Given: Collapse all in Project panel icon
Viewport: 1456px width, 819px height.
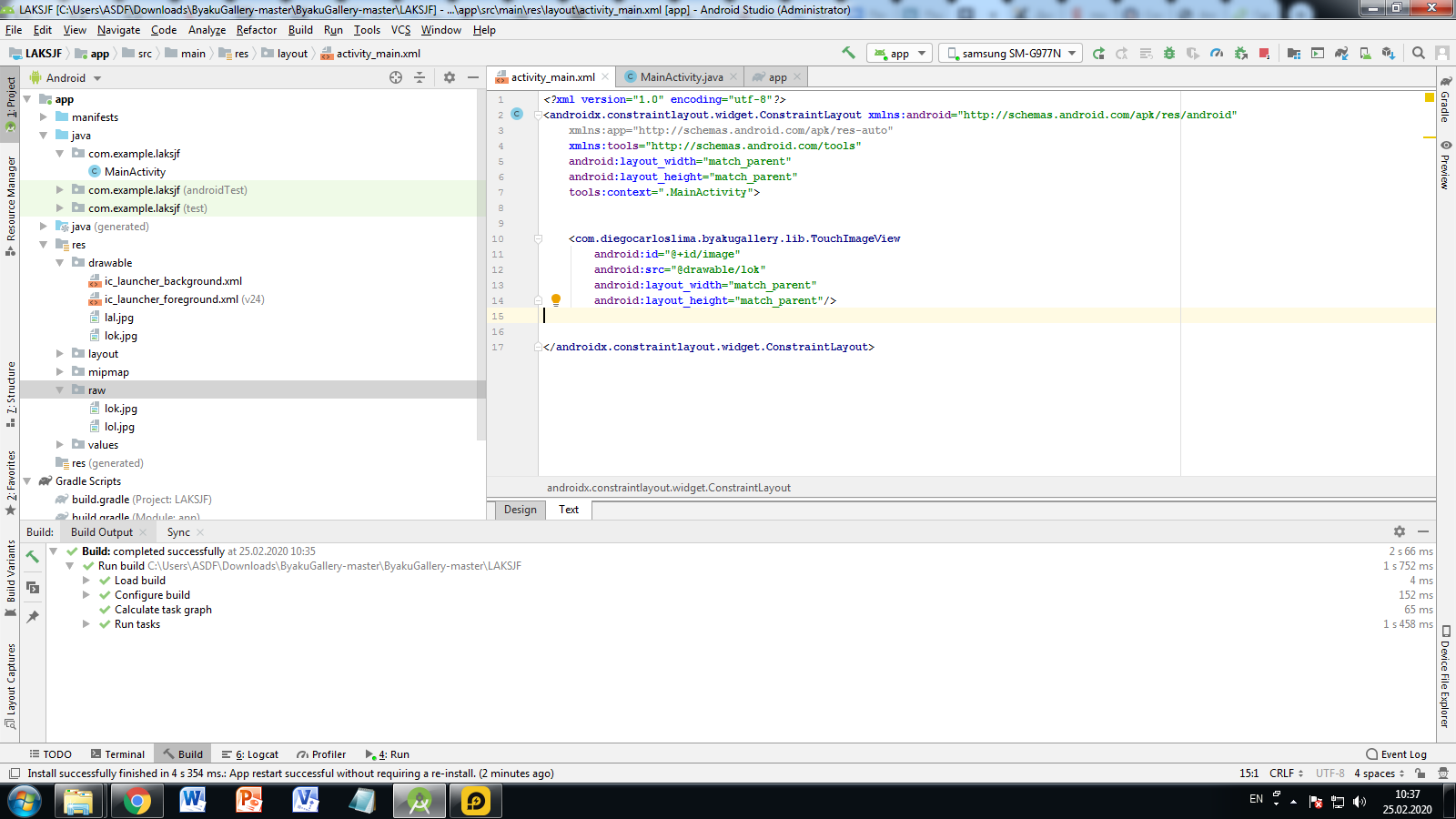Looking at the screenshot, I should [x=420, y=77].
